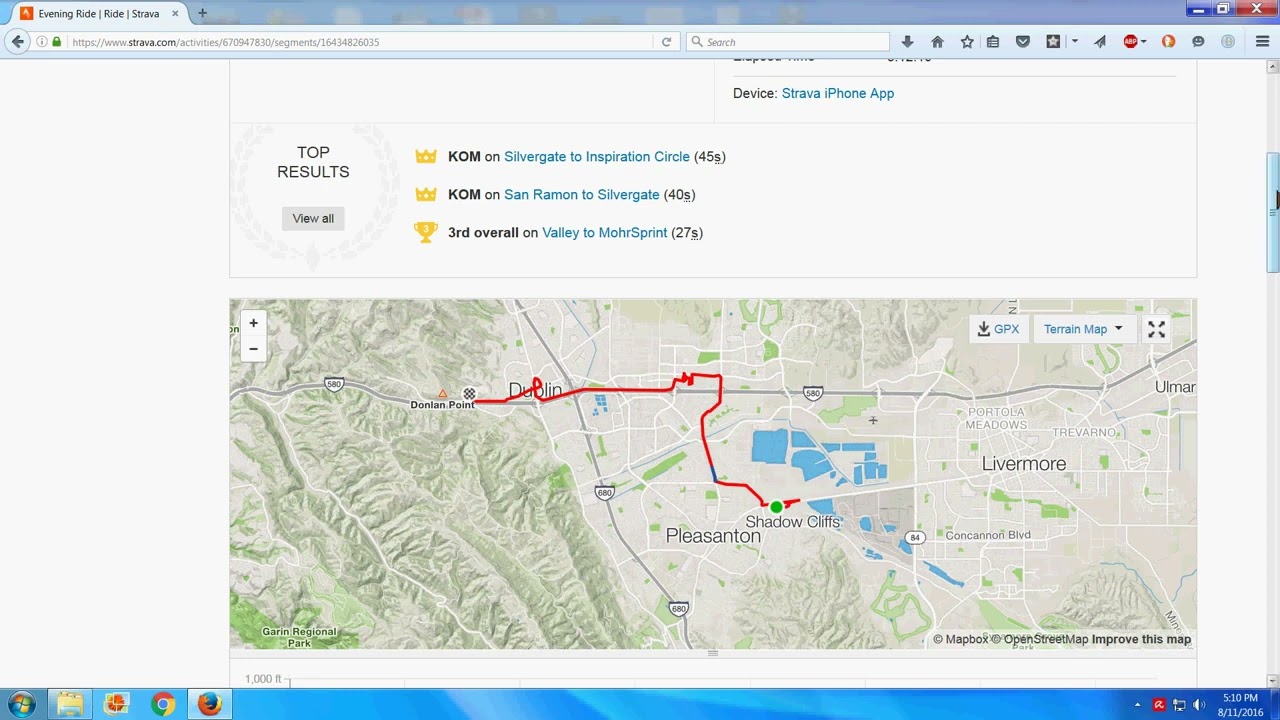The height and width of the screenshot is (720, 1280).
Task: Open Google Chrome from the taskbar
Action: coord(162,704)
